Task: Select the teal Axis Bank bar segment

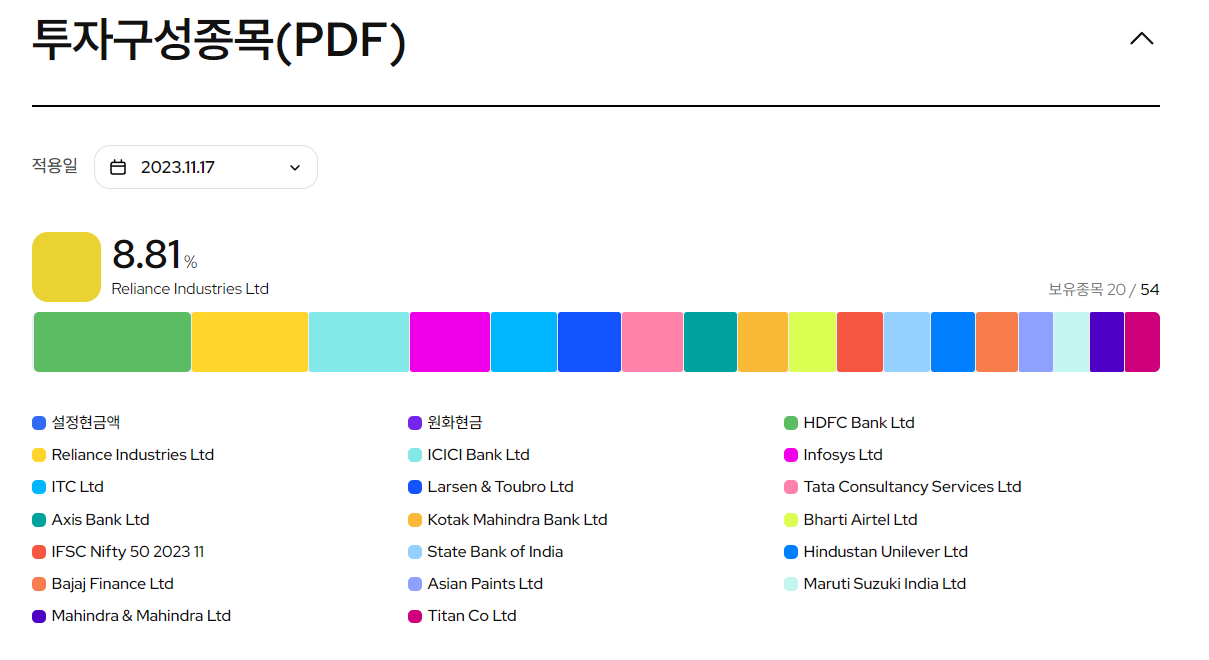Action: 711,342
